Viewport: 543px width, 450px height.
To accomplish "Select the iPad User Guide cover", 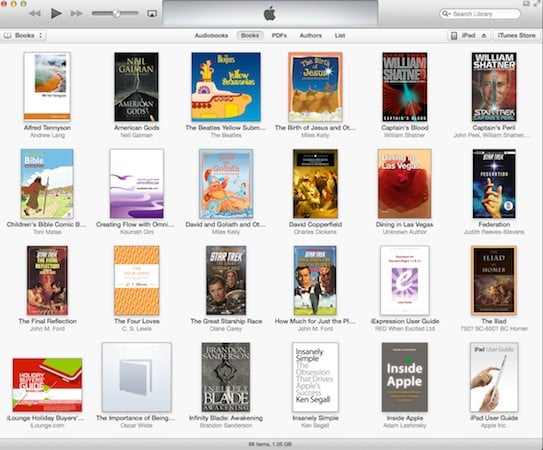I will [494, 377].
